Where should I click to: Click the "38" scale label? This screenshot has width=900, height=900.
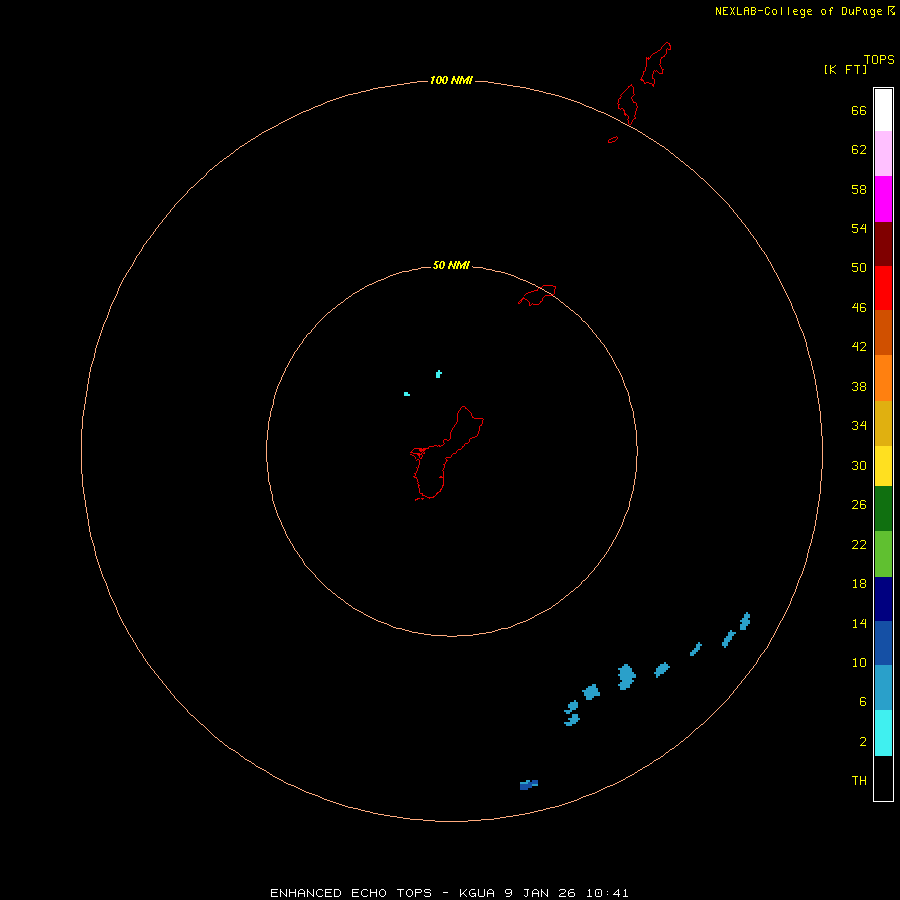pyautogui.click(x=859, y=387)
